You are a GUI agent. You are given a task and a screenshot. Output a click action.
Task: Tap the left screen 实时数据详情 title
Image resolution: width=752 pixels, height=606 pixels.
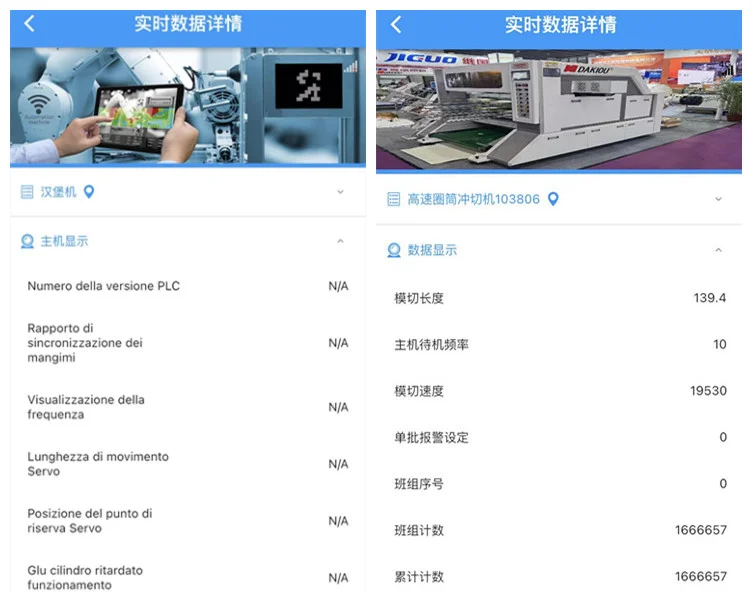pos(188,23)
